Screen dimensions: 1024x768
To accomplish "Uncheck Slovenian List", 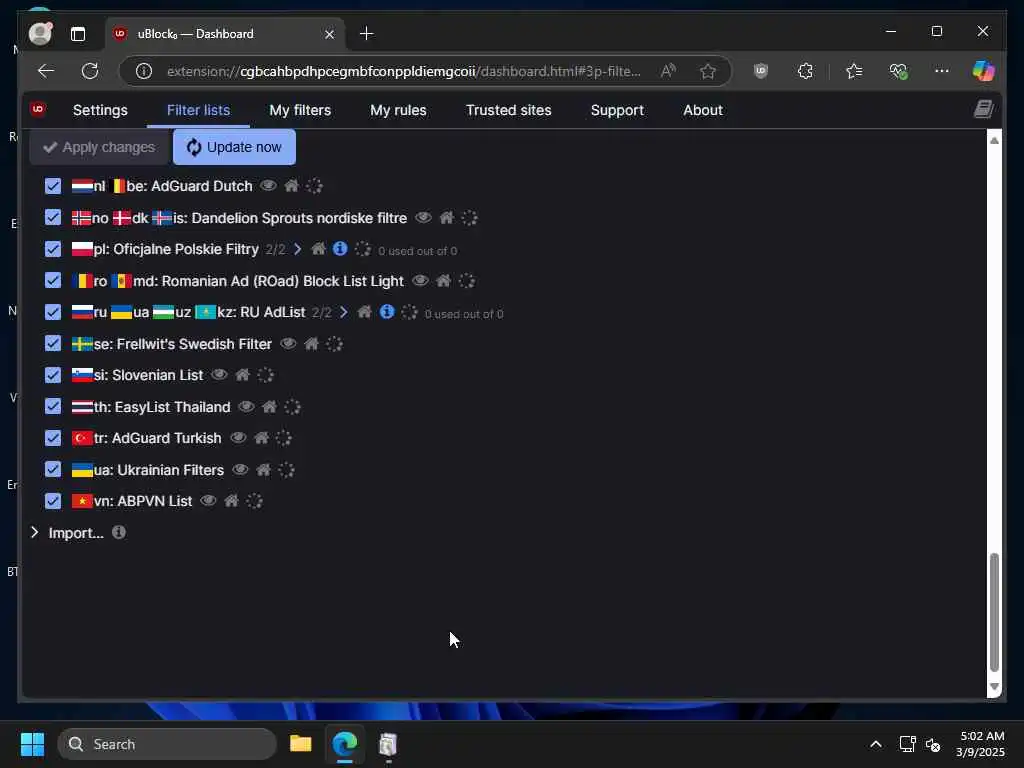I will point(53,375).
